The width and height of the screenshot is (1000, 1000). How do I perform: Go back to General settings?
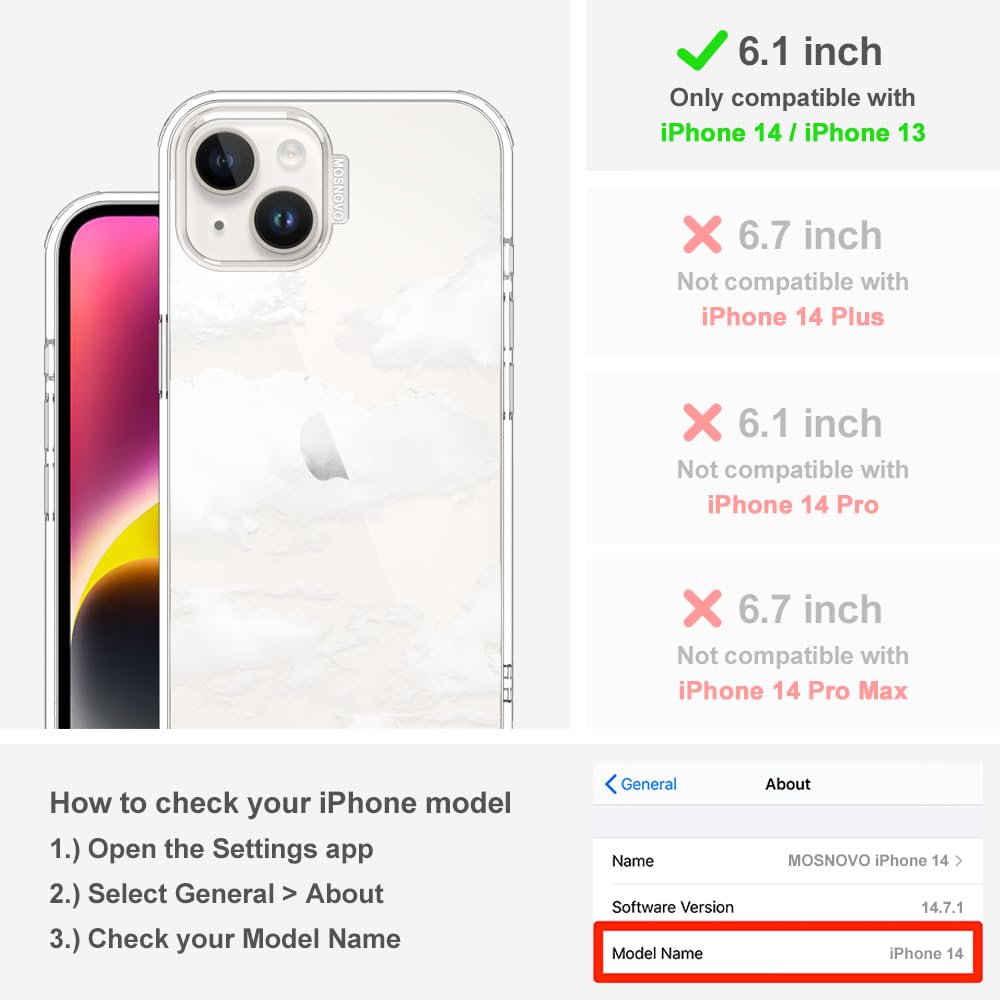(641, 784)
